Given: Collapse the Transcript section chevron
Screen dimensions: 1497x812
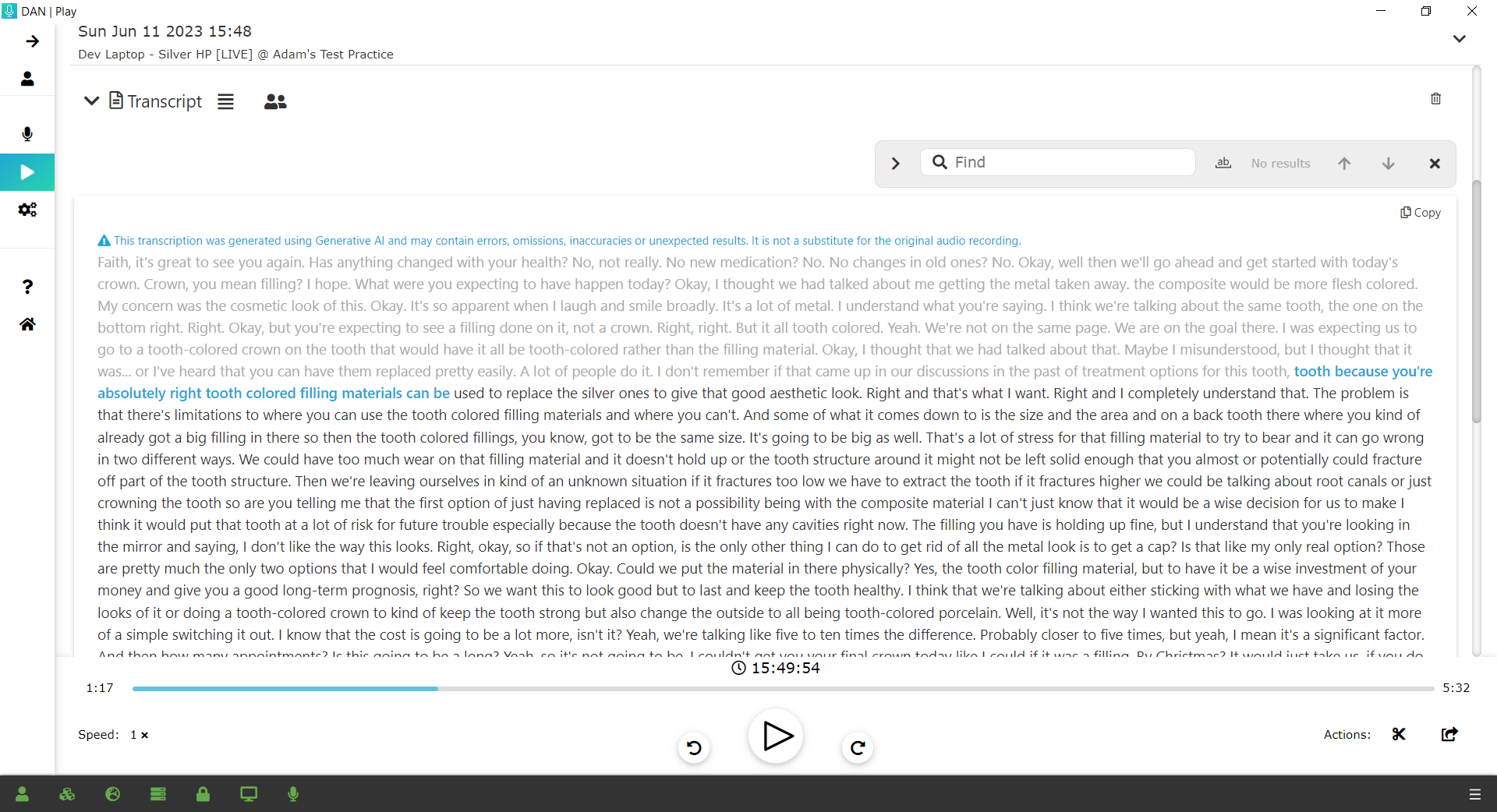Looking at the screenshot, I should click(91, 101).
